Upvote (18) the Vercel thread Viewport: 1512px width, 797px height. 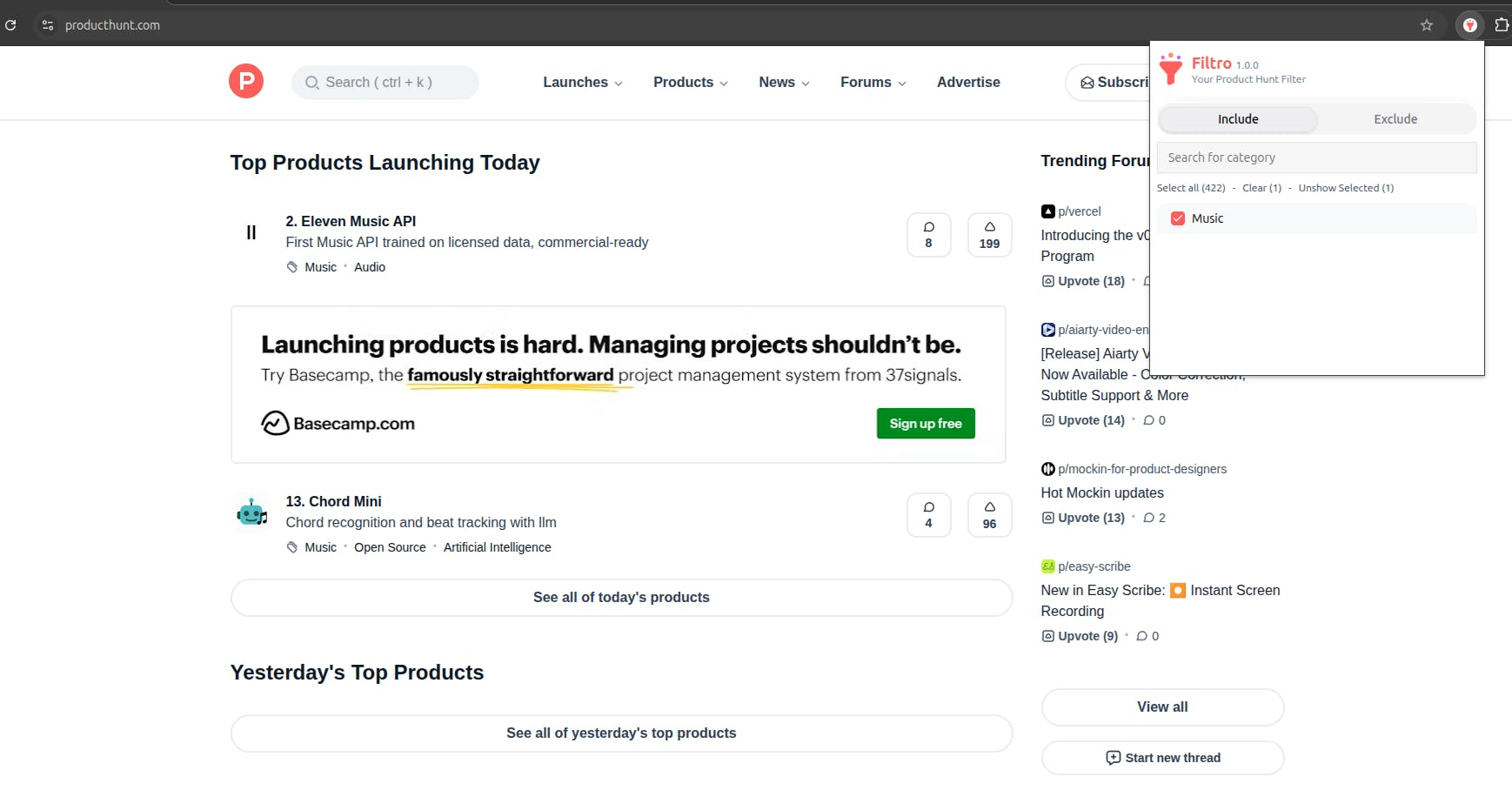click(x=1083, y=281)
